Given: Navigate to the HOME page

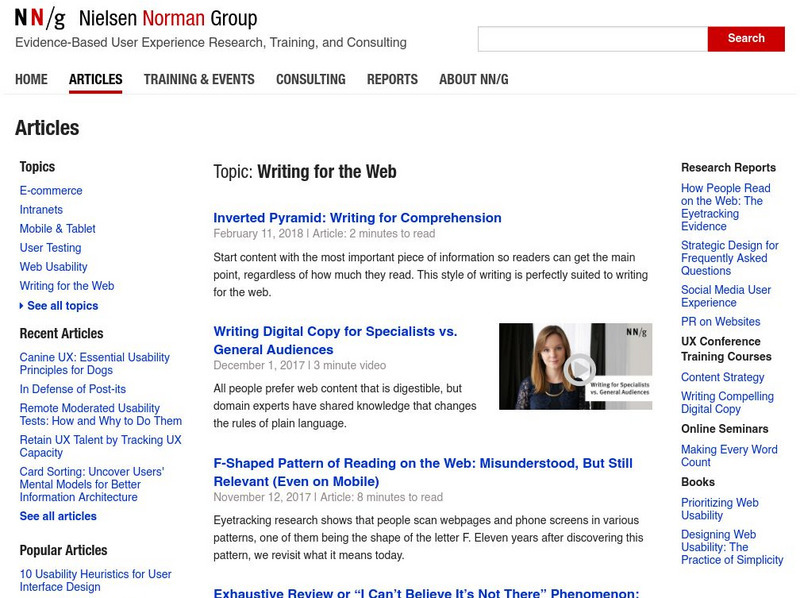Looking at the screenshot, I should point(31,79).
